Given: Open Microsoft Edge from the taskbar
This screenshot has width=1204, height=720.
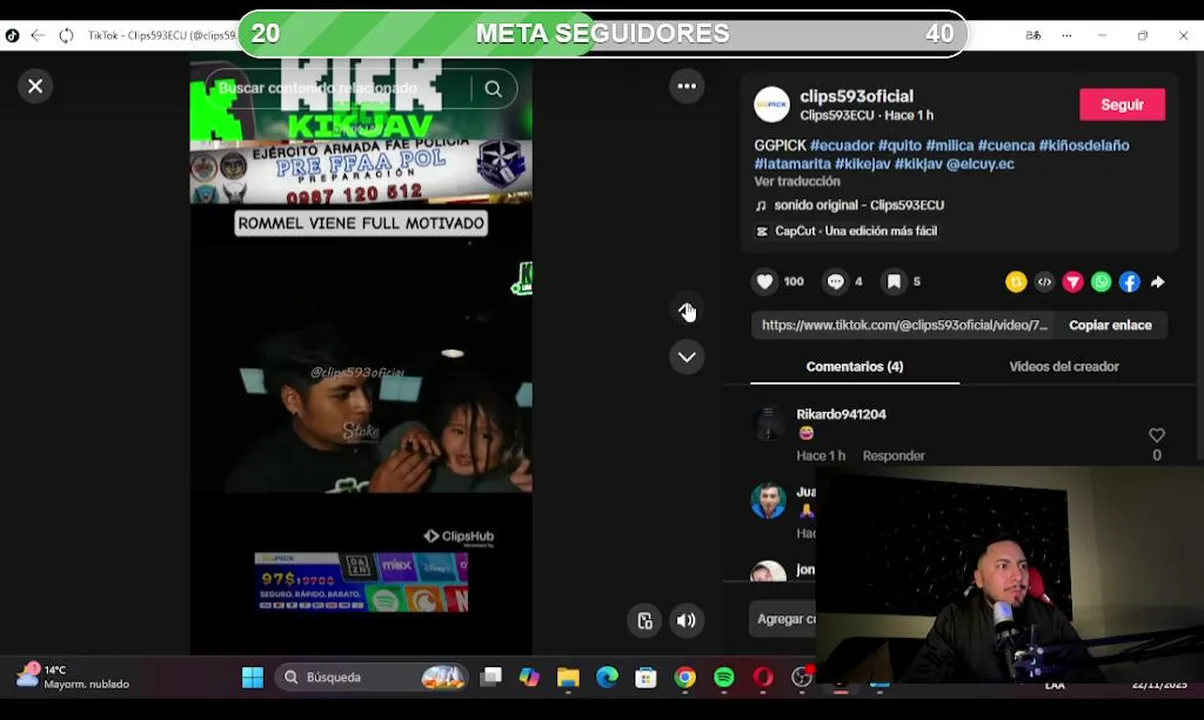Looking at the screenshot, I should click(607, 678).
